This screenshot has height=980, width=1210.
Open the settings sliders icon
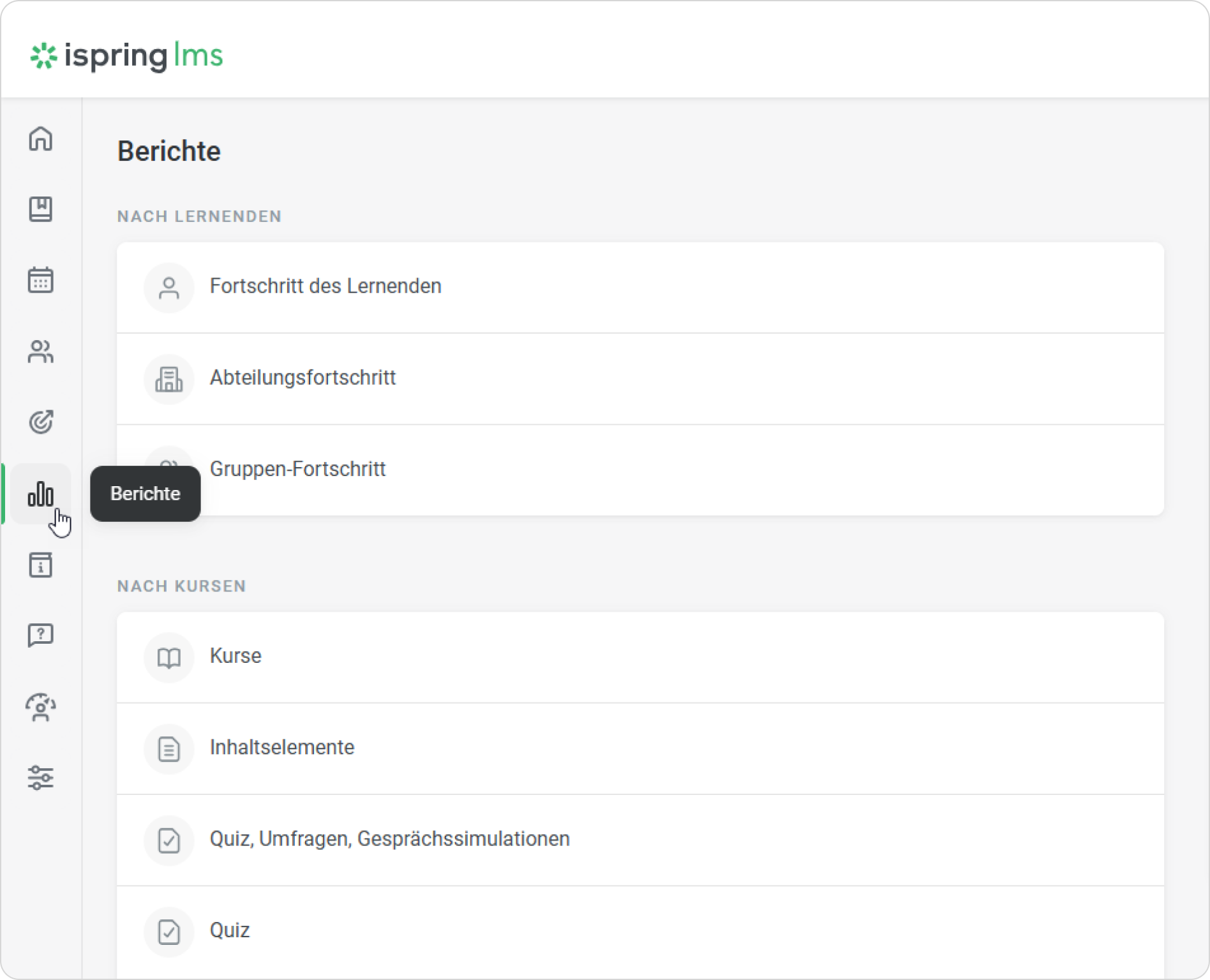[41, 778]
